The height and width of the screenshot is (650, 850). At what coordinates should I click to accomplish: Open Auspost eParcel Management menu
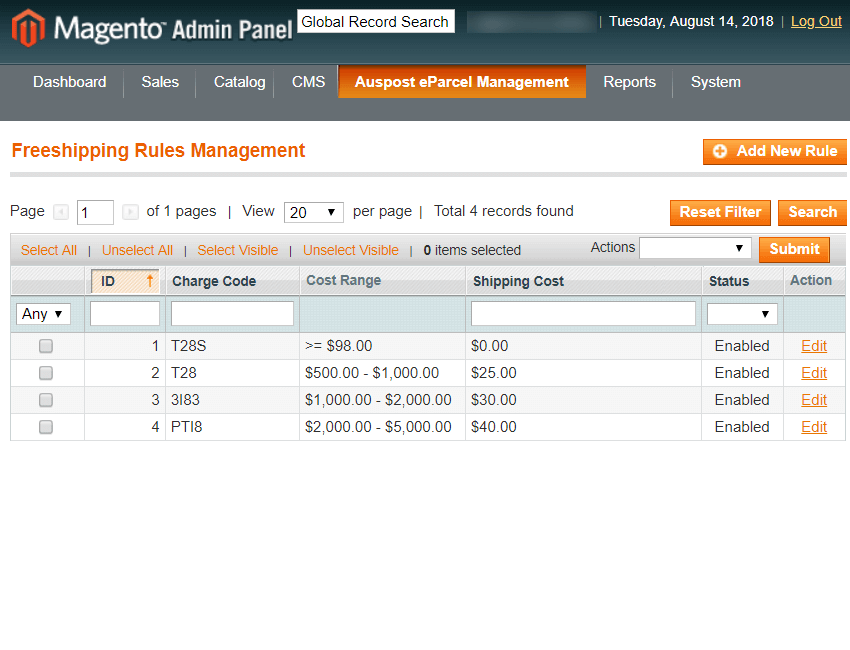point(462,82)
